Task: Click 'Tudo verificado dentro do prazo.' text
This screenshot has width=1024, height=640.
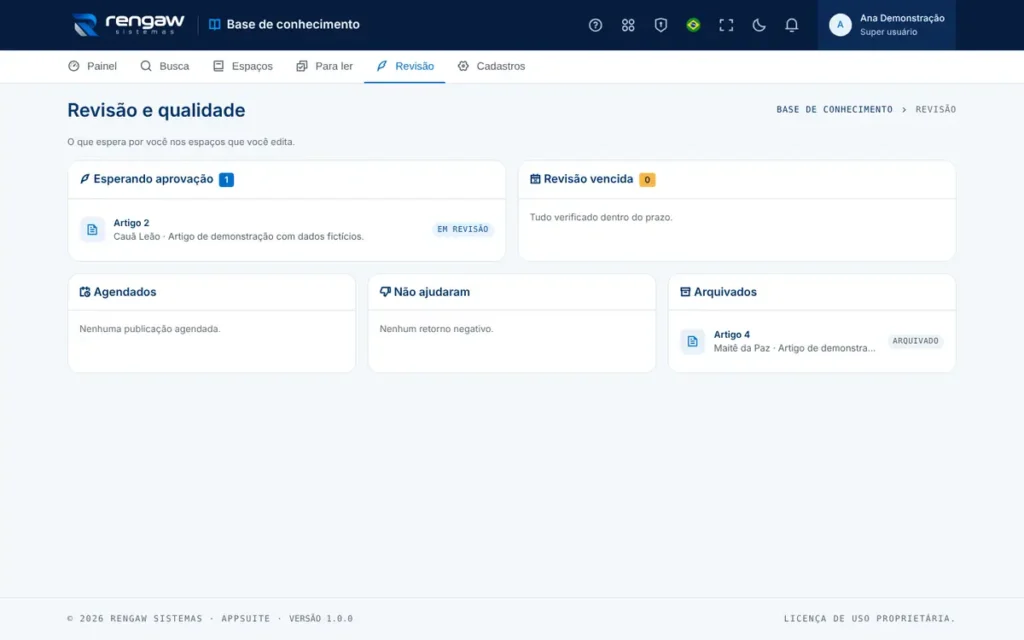Action: (x=601, y=217)
